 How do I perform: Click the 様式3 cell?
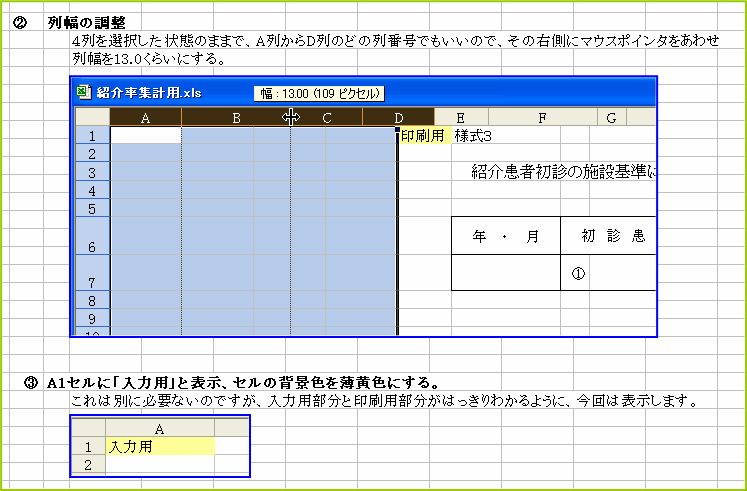point(473,136)
